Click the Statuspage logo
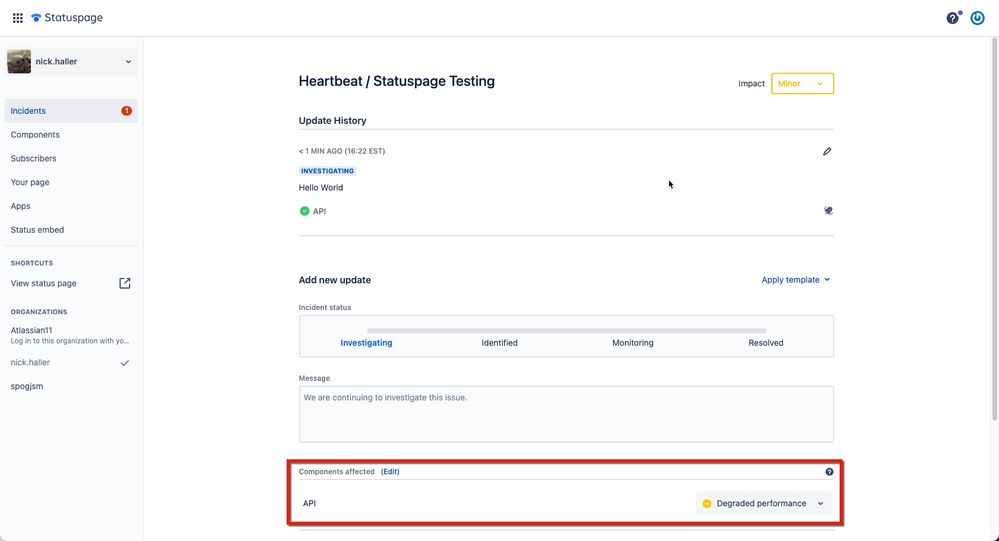 (67, 18)
